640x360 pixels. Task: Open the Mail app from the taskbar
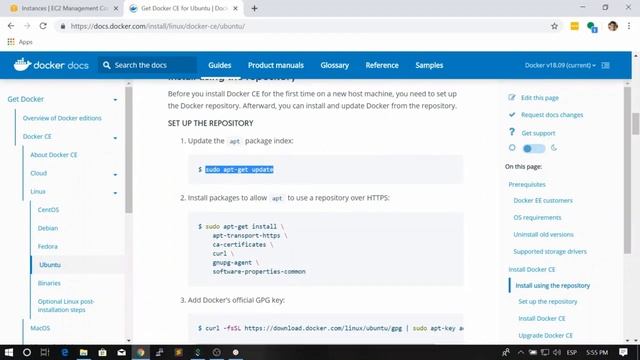(122, 352)
